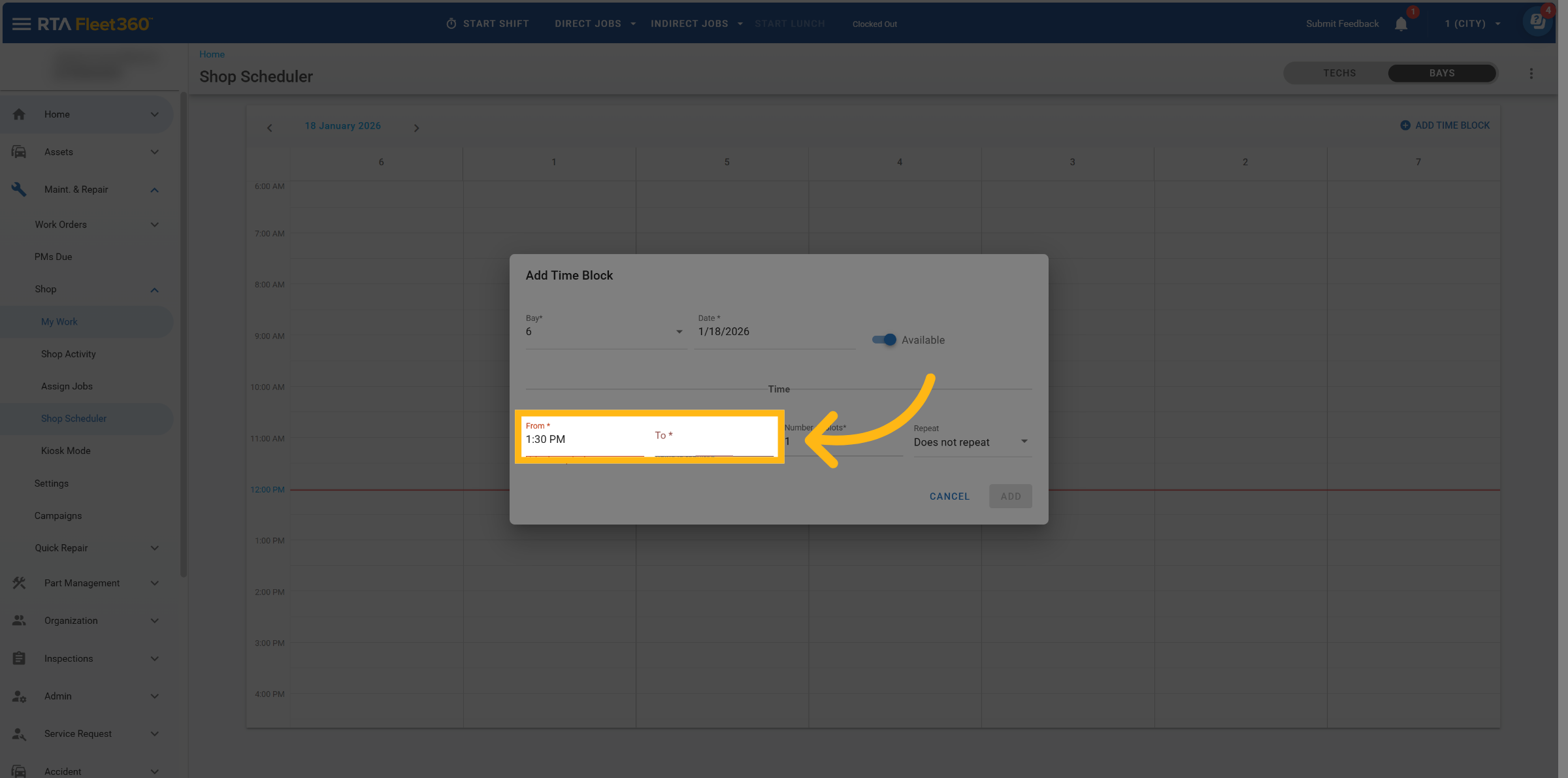The width and height of the screenshot is (1568, 778).
Task: Open Shop Activity in sidebar
Action: pos(68,354)
